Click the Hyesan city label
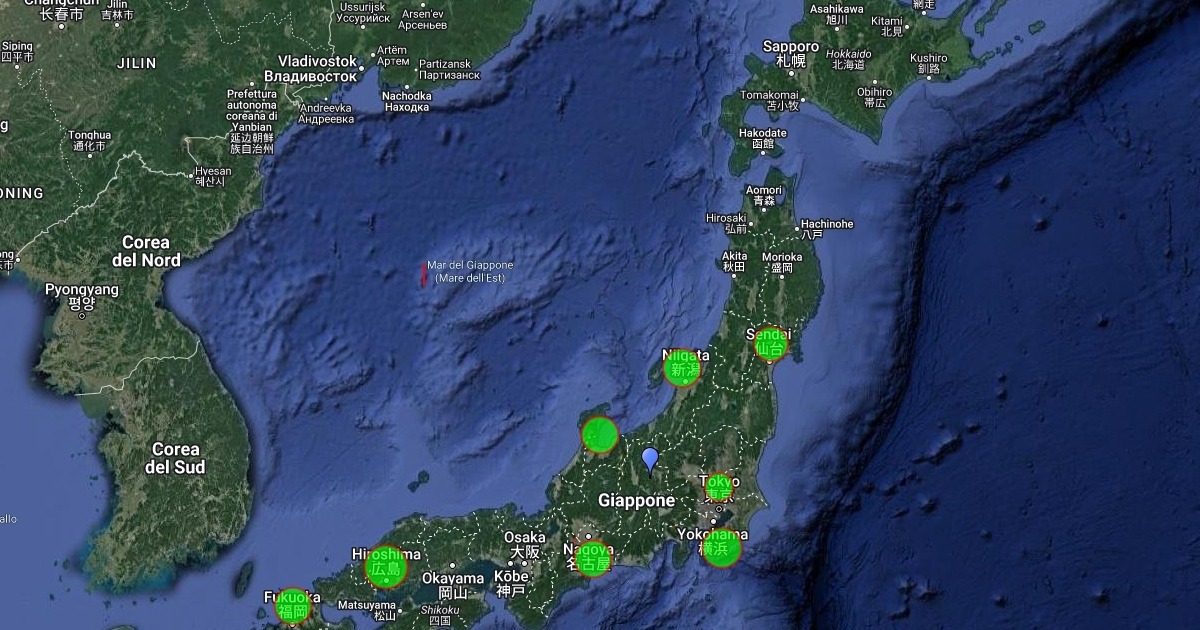 click(212, 176)
